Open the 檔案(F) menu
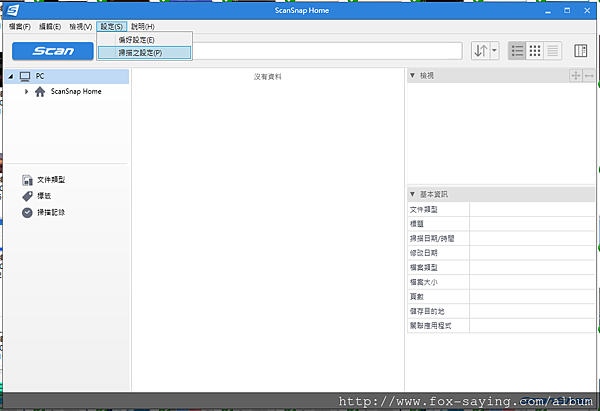The width and height of the screenshot is (600, 411). click(20, 26)
